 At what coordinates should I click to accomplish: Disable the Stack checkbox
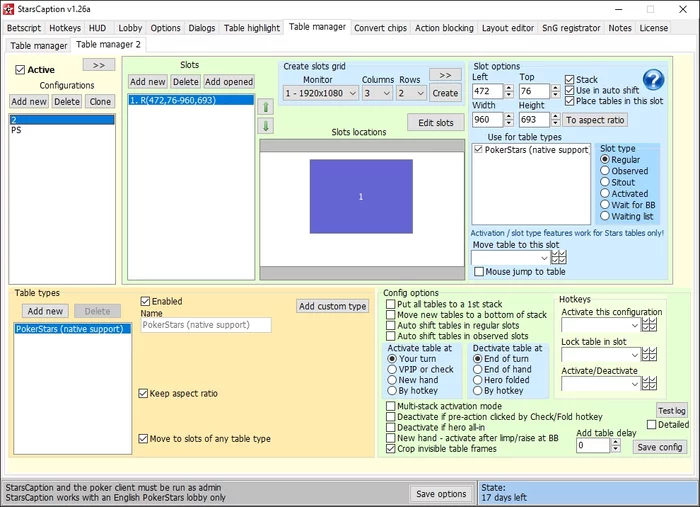pos(570,80)
